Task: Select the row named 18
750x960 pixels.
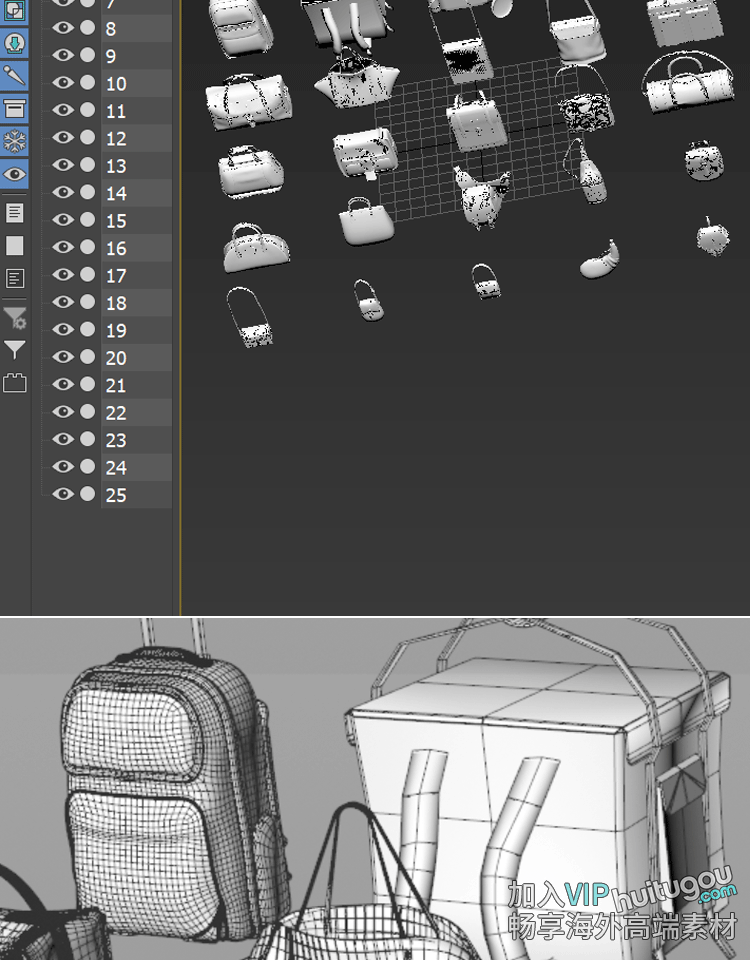Action: pyautogui.click(x=136, y=302)
